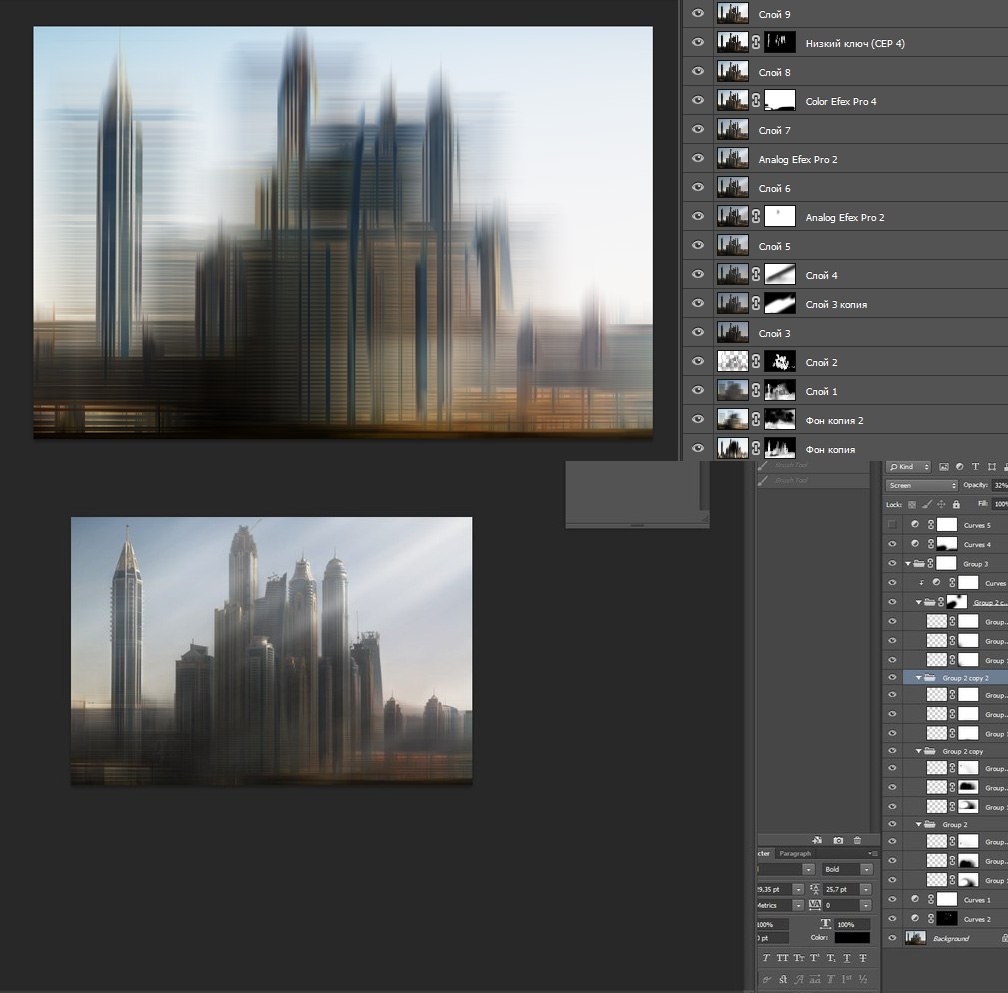Click the lock image pixels brush icon
The image size is (1008, 993).
coord(927,505)
